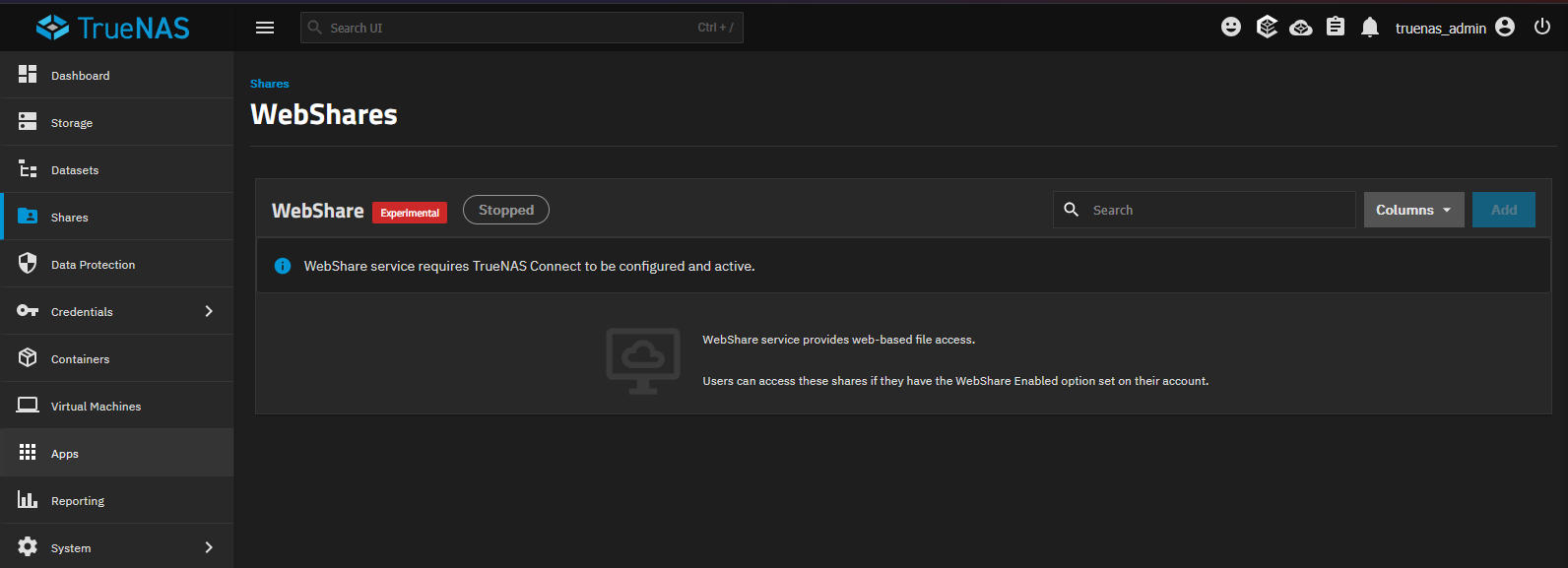This screenshot has height=568, width=1568.
Task: Open the Jobs clipboard icon
Action: click(1336, 28)
